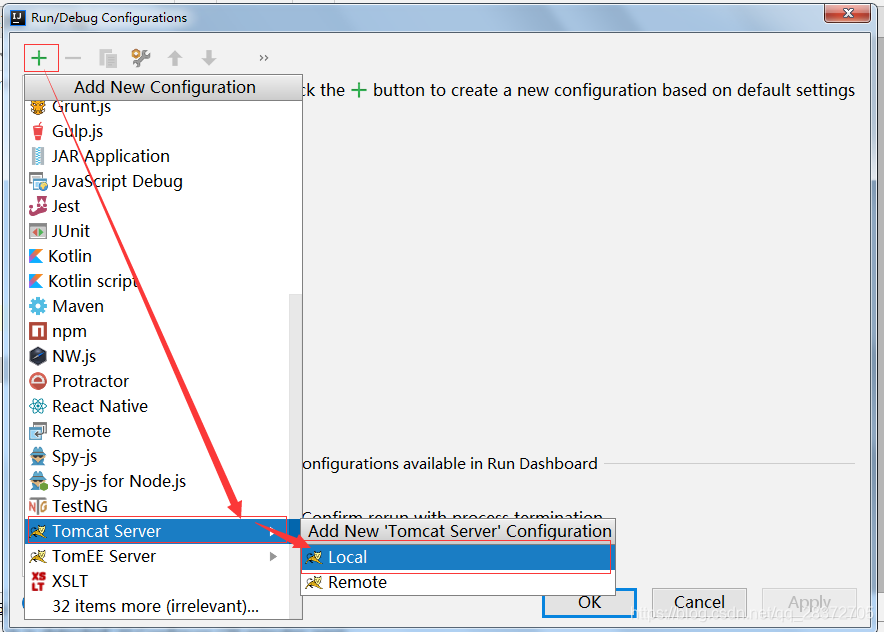Select XSLT configuration type
The width and height of the screenshot is (884, 632).
tap(158, 581)
